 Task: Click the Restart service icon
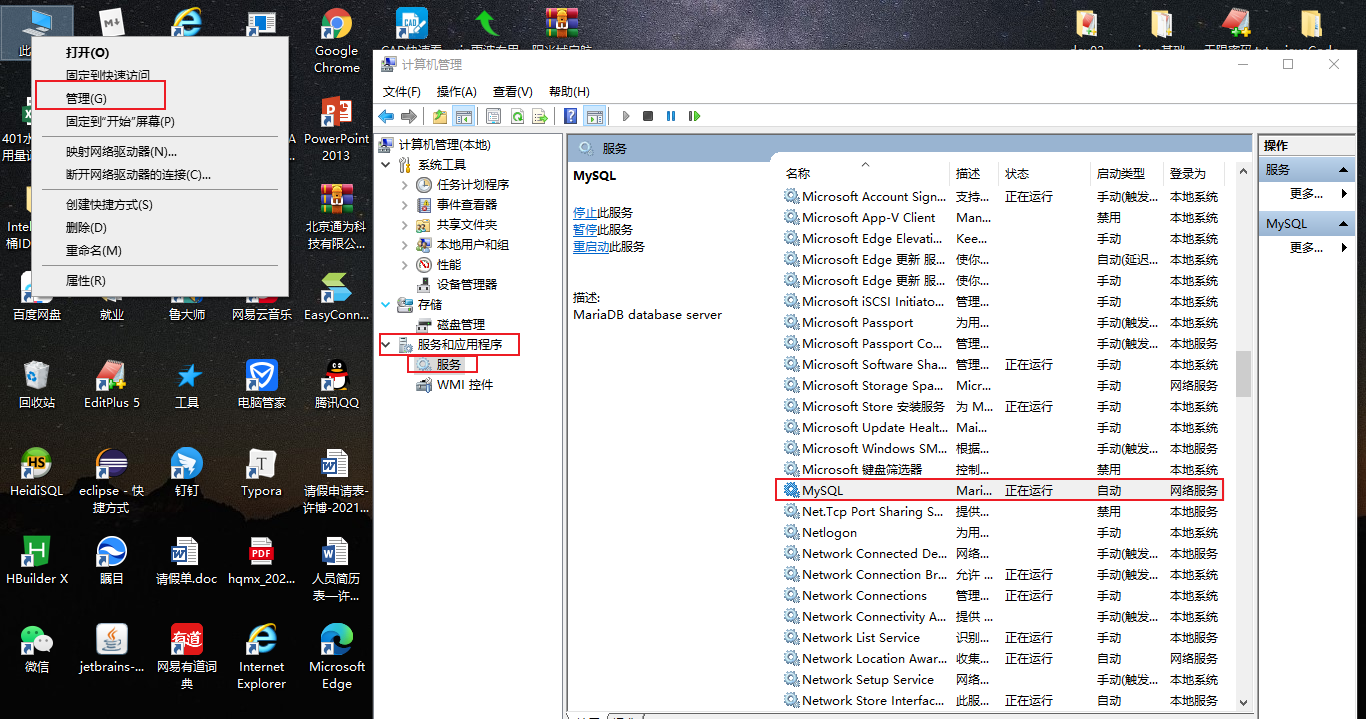(693, 116)
